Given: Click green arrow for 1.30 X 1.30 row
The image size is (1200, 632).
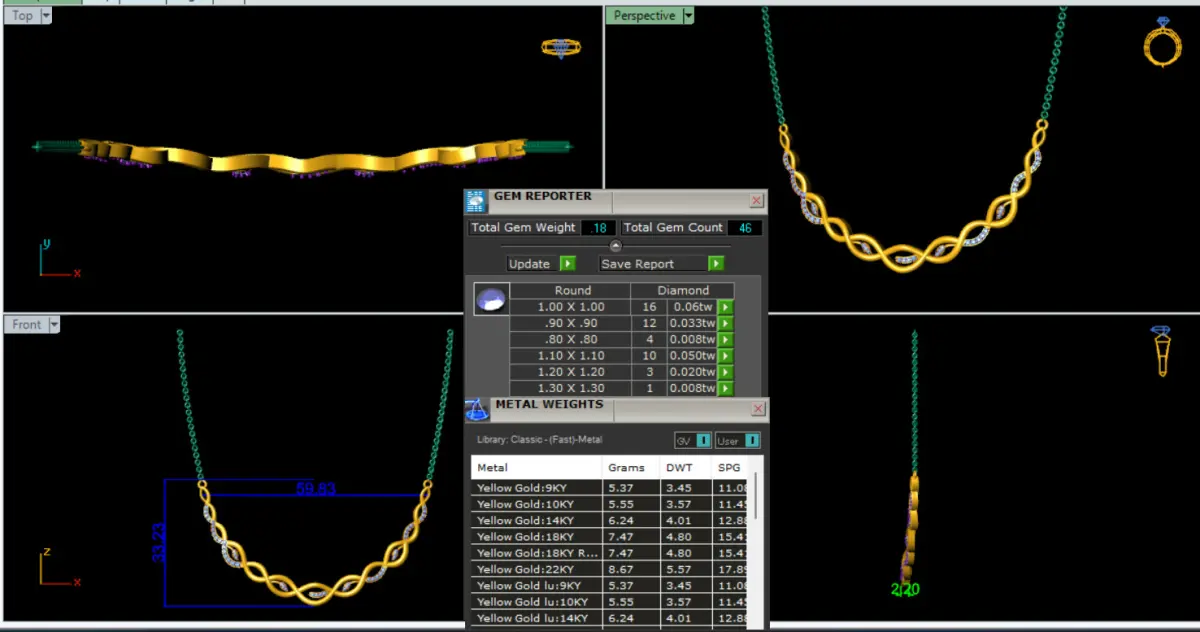Looking at the screenshot, I should coord(726,388).
